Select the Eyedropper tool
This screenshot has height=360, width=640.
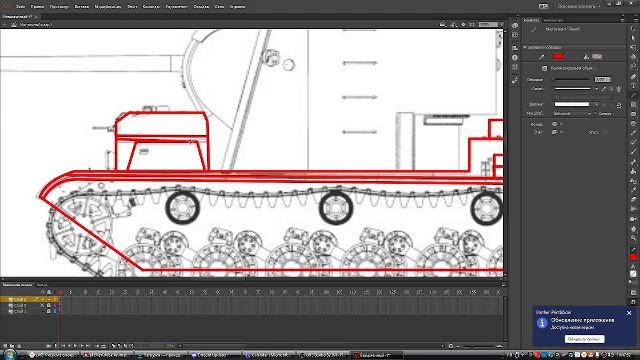click(633, 190)
